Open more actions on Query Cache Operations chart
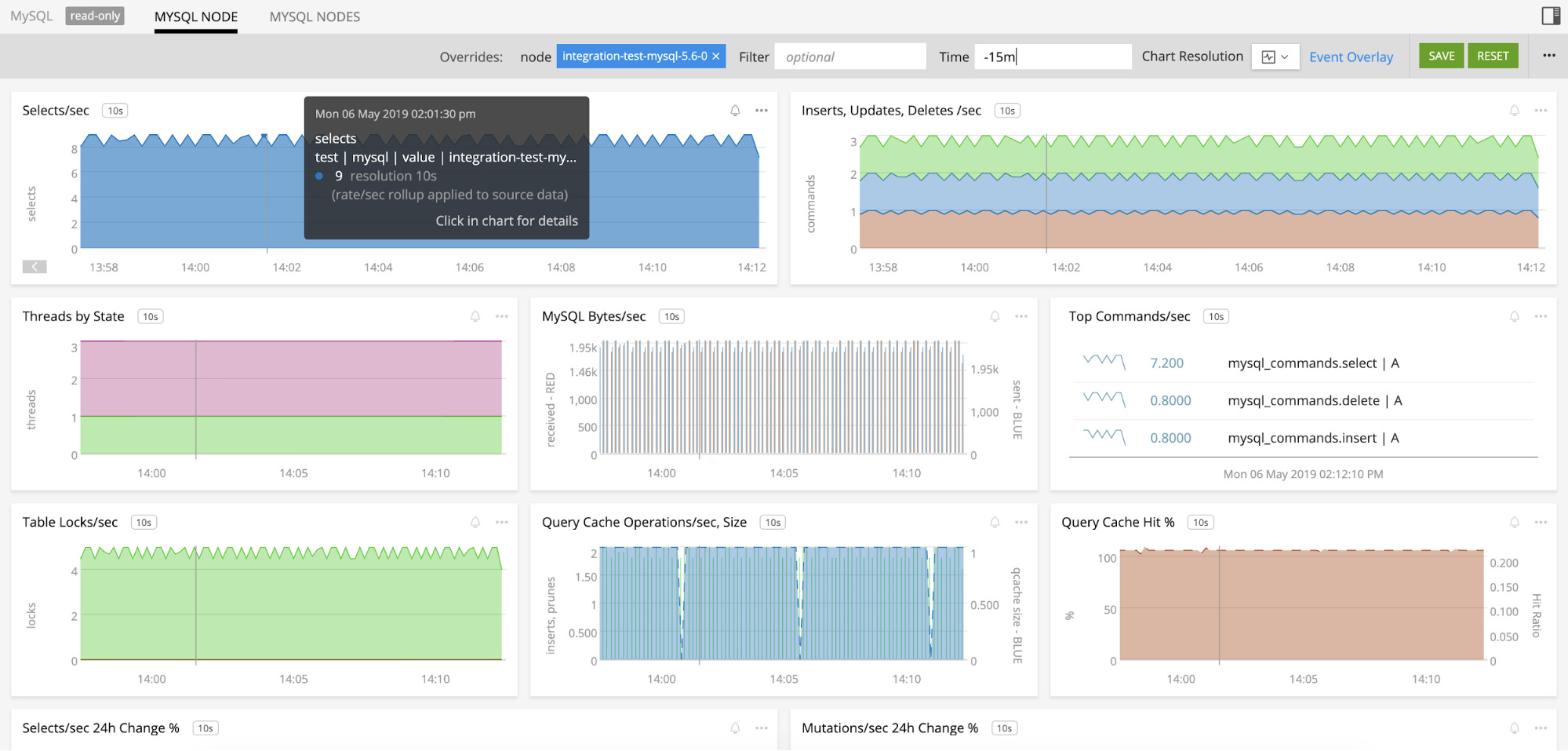 (x=1021, y=522)
